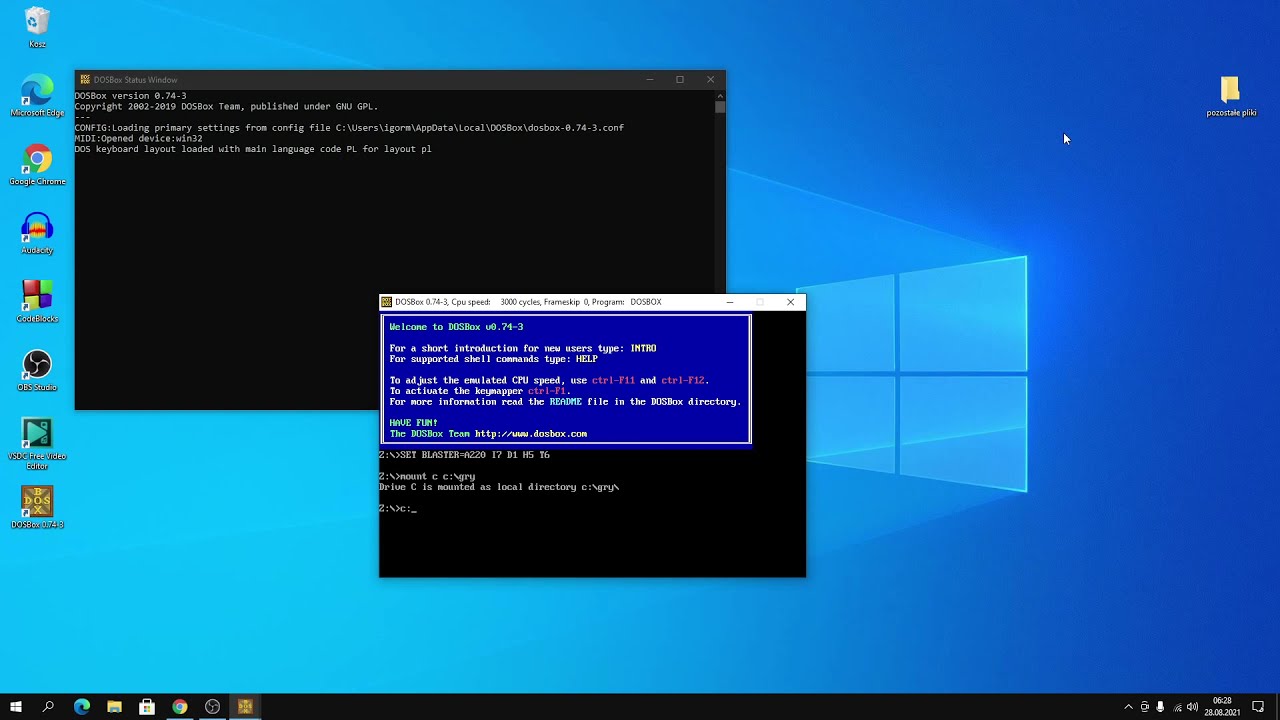Click the DOS keyboard layout loaded line
This screenshot has width=1280, height=720.
tap(253, 149)
